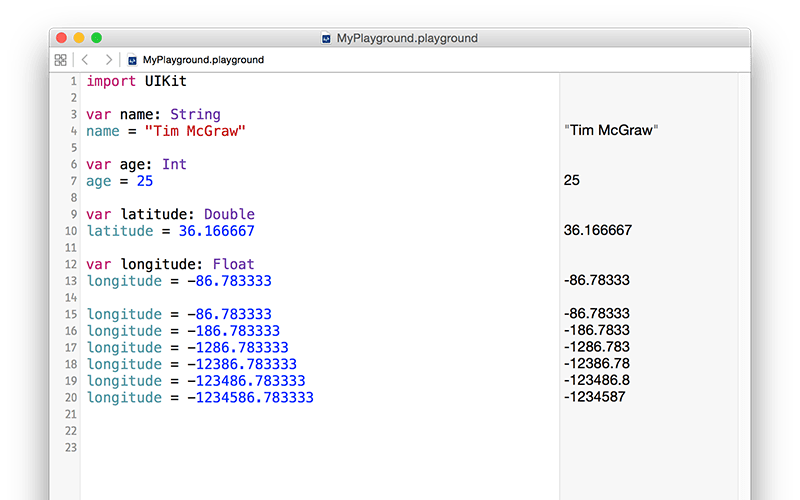Click the -186.7833 result in sidebar

[596, 330]
